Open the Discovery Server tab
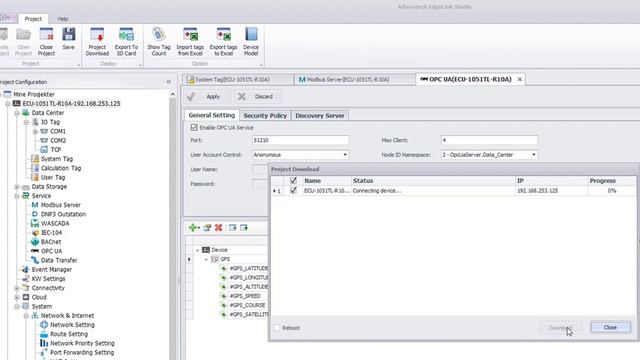Viewport: 640px width, 360px height. click(x=320, y=116)
